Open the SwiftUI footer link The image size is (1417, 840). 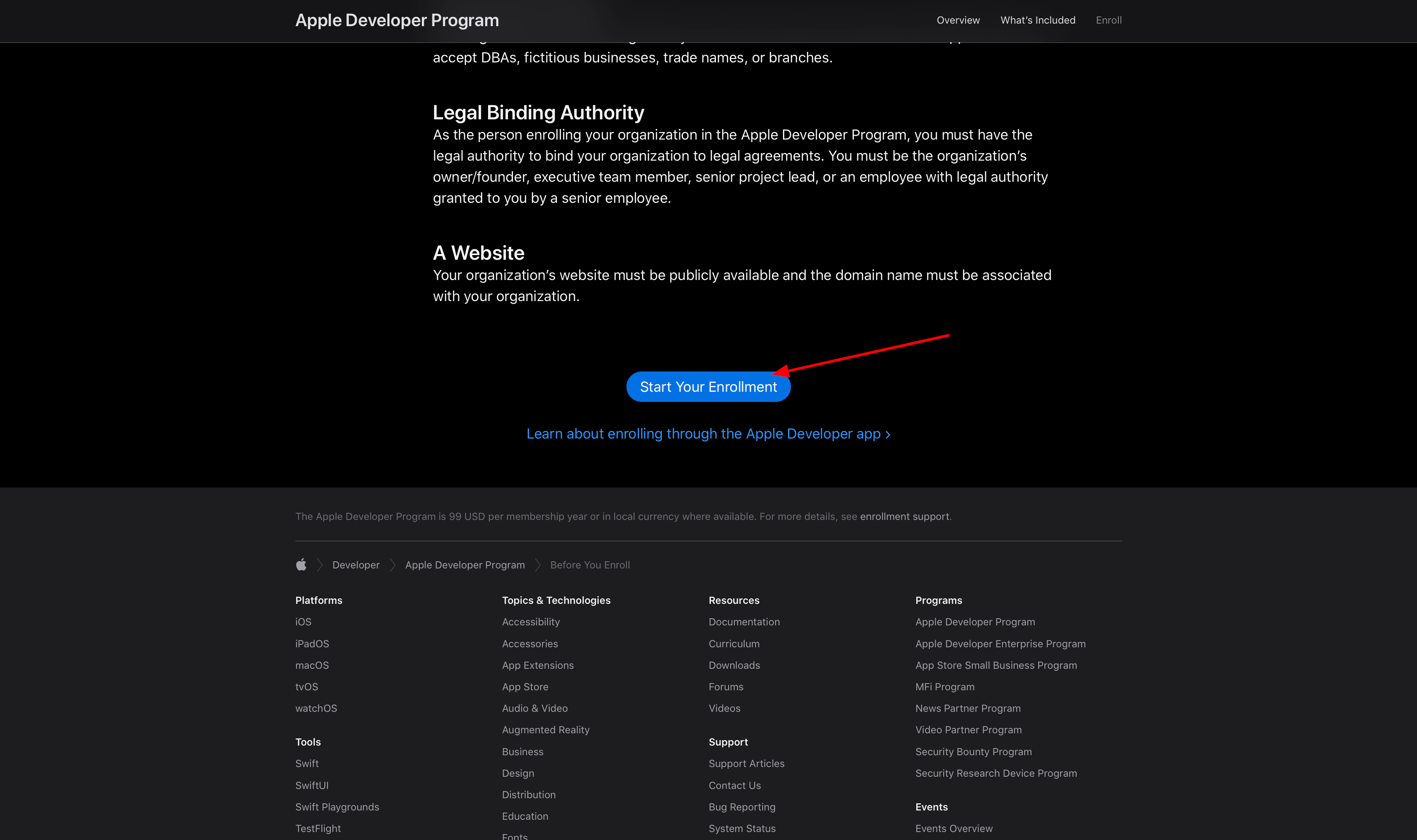coord(312,785)
